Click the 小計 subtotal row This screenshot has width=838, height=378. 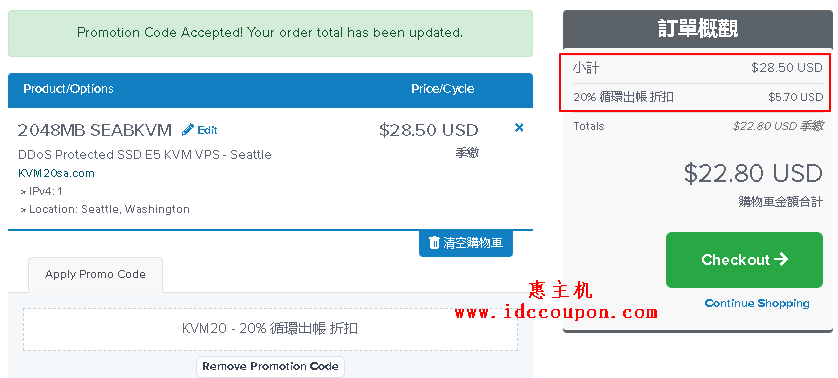pyautogui.click(x=698, y=68)
